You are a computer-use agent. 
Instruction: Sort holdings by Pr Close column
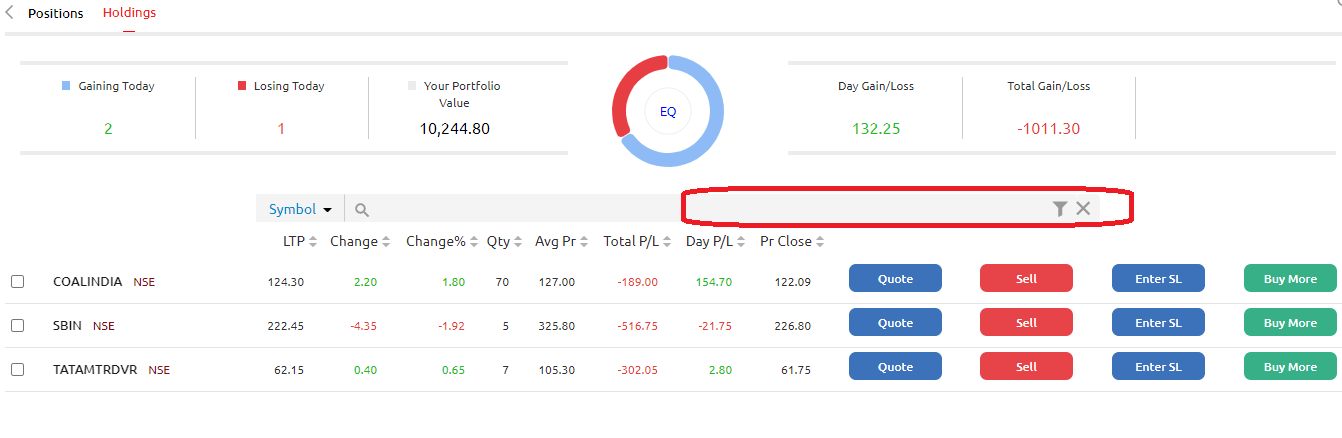[793, 241]
